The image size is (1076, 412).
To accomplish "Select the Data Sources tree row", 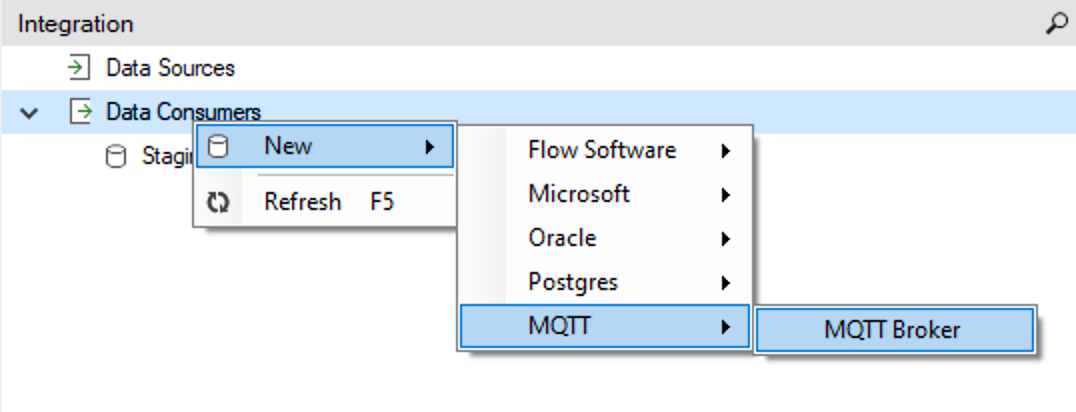I will pyautogui.click(x=538, y=68).
